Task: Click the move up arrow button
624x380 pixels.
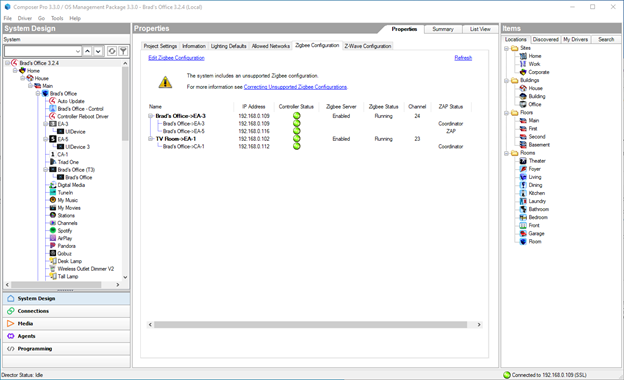Action: 88,51
